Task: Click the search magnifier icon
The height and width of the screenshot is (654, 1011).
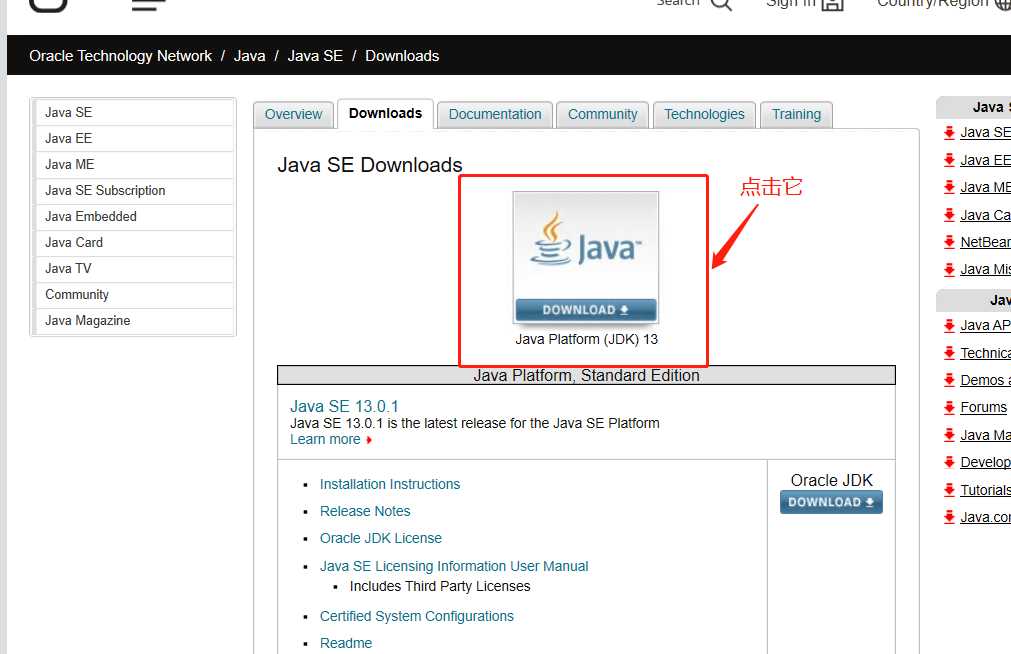Action: pyautogui.click(x=721, y=4)
